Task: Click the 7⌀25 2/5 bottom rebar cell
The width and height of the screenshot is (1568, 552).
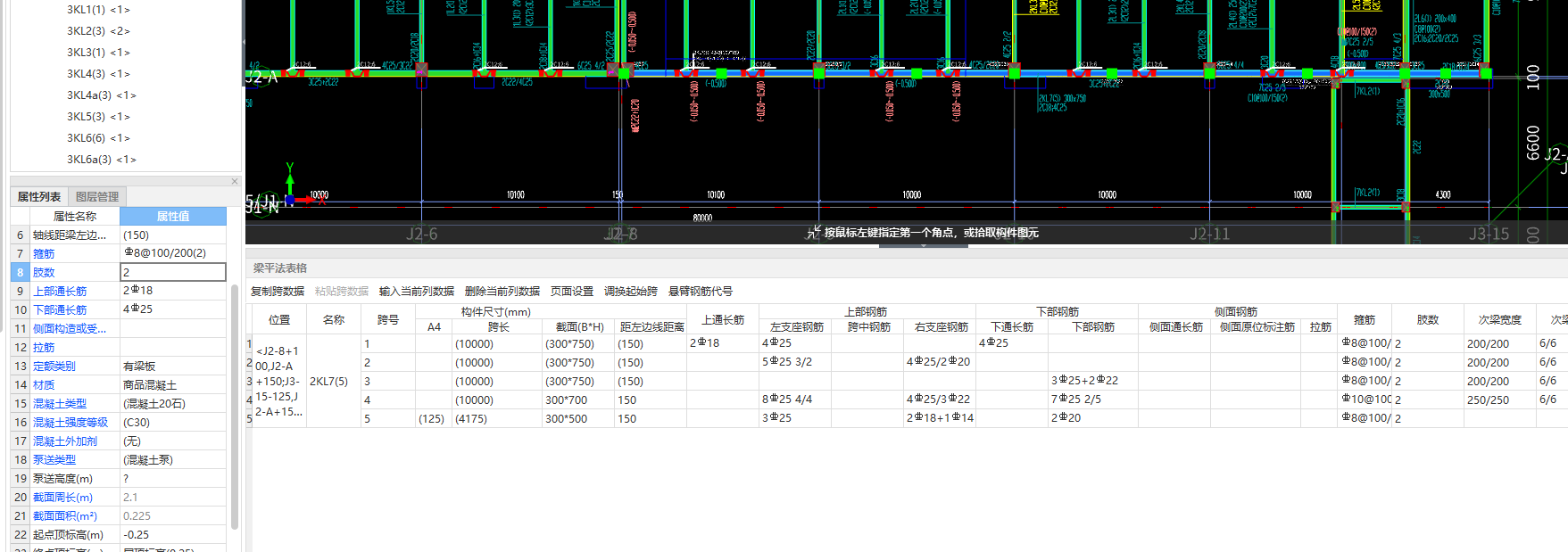Action: (1093, 400)
